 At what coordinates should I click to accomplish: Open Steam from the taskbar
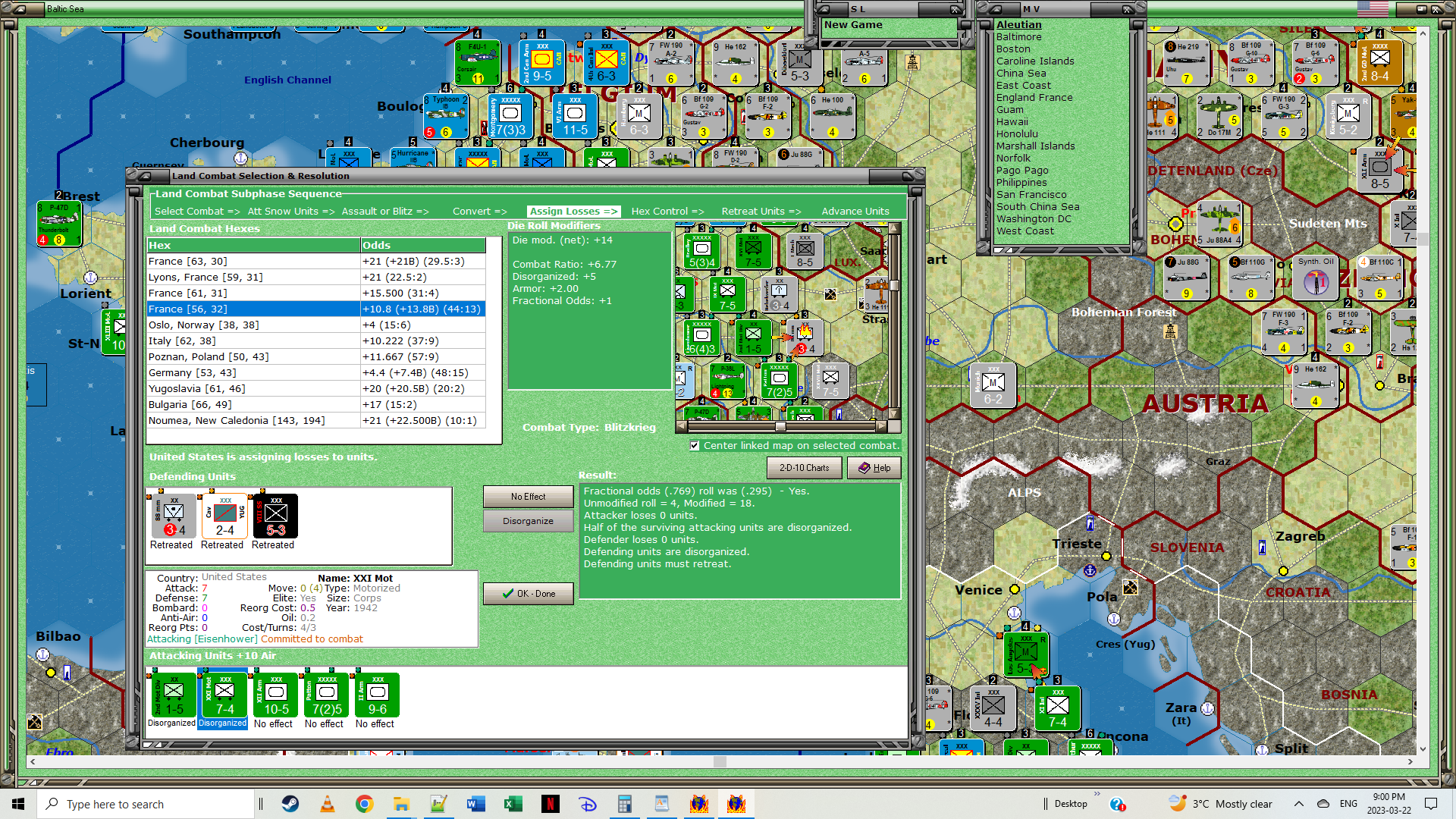(290, 804)
